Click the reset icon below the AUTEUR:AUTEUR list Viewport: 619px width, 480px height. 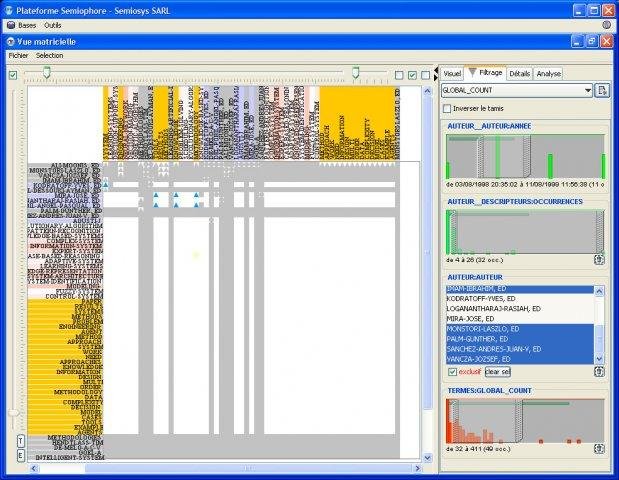coord(599,372)
